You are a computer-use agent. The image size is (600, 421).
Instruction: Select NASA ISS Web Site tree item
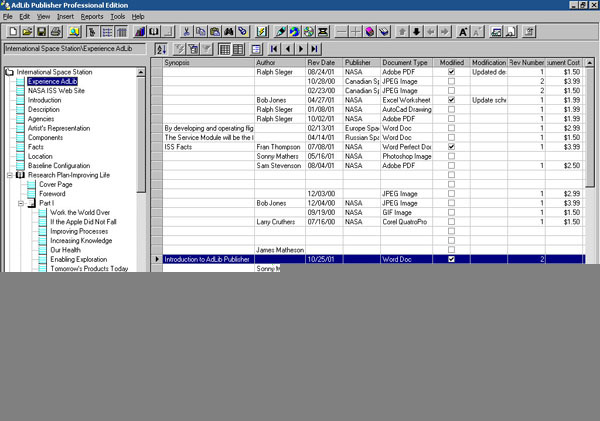click(56, 91)
